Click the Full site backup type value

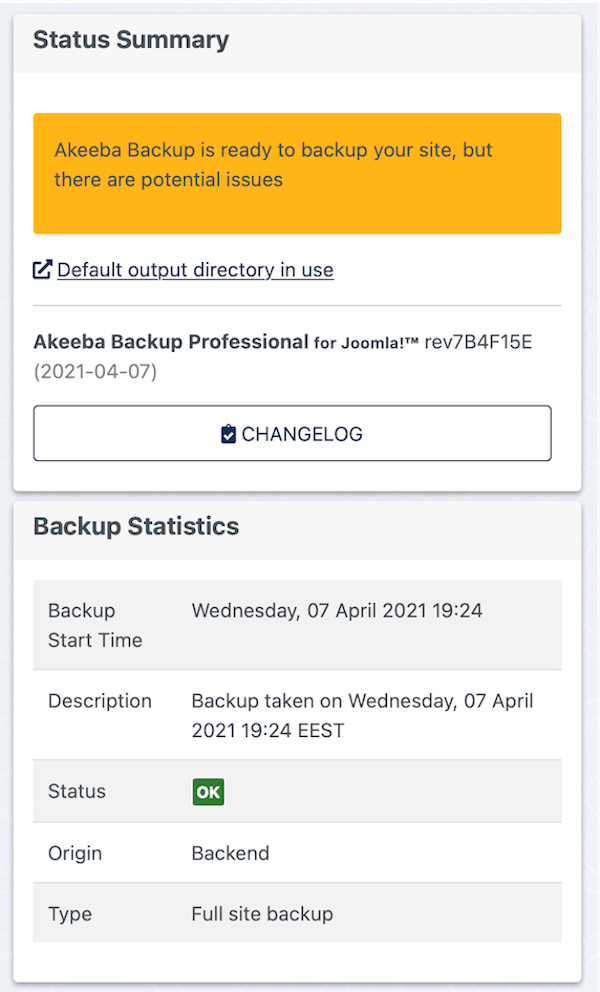[263, 914]
